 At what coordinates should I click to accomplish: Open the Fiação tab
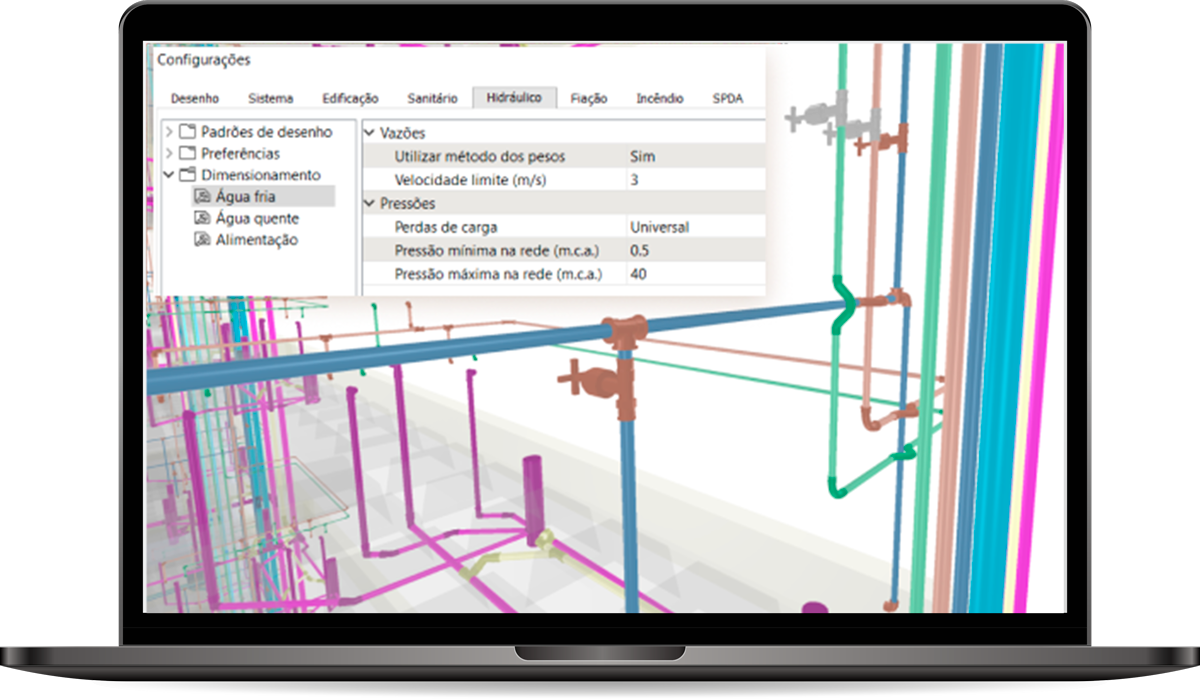click(x=589, y=98)
